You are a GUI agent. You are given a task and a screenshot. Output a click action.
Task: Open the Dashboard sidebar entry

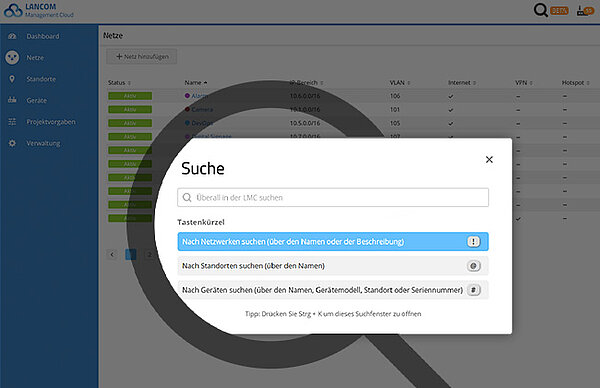(x=43, y=36)
